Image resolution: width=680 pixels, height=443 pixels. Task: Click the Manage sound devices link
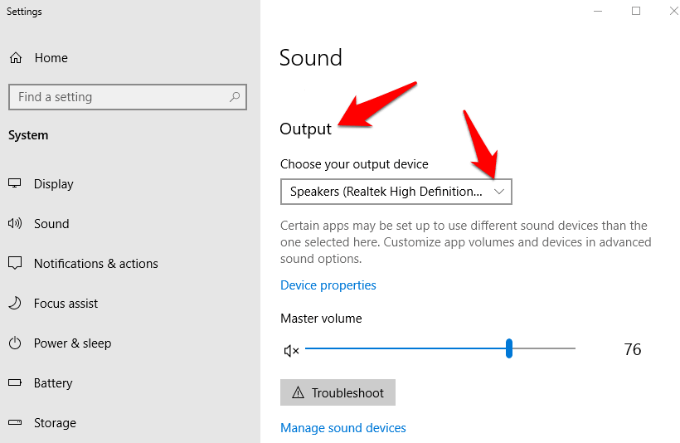coord(343,428)
